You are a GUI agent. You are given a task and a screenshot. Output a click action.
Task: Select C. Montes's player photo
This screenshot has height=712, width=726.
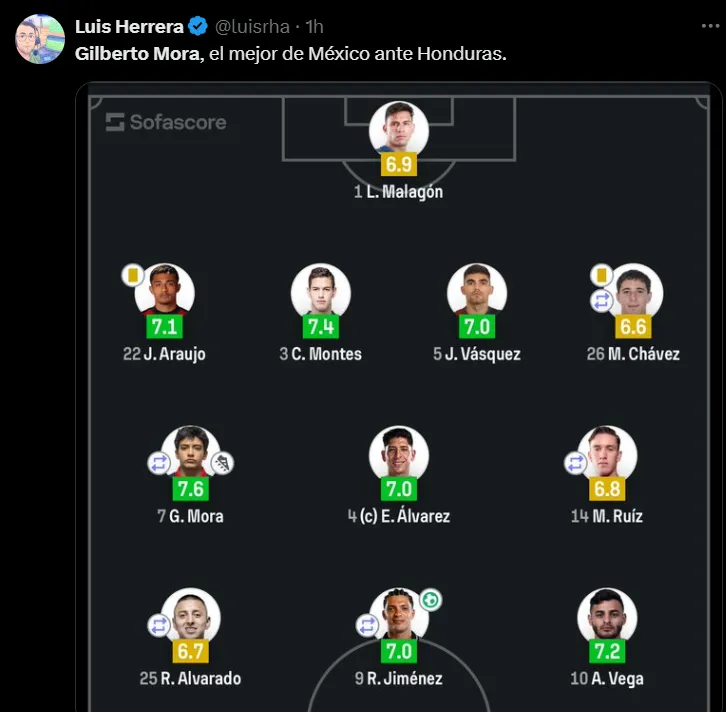click(x=320, y=290)
